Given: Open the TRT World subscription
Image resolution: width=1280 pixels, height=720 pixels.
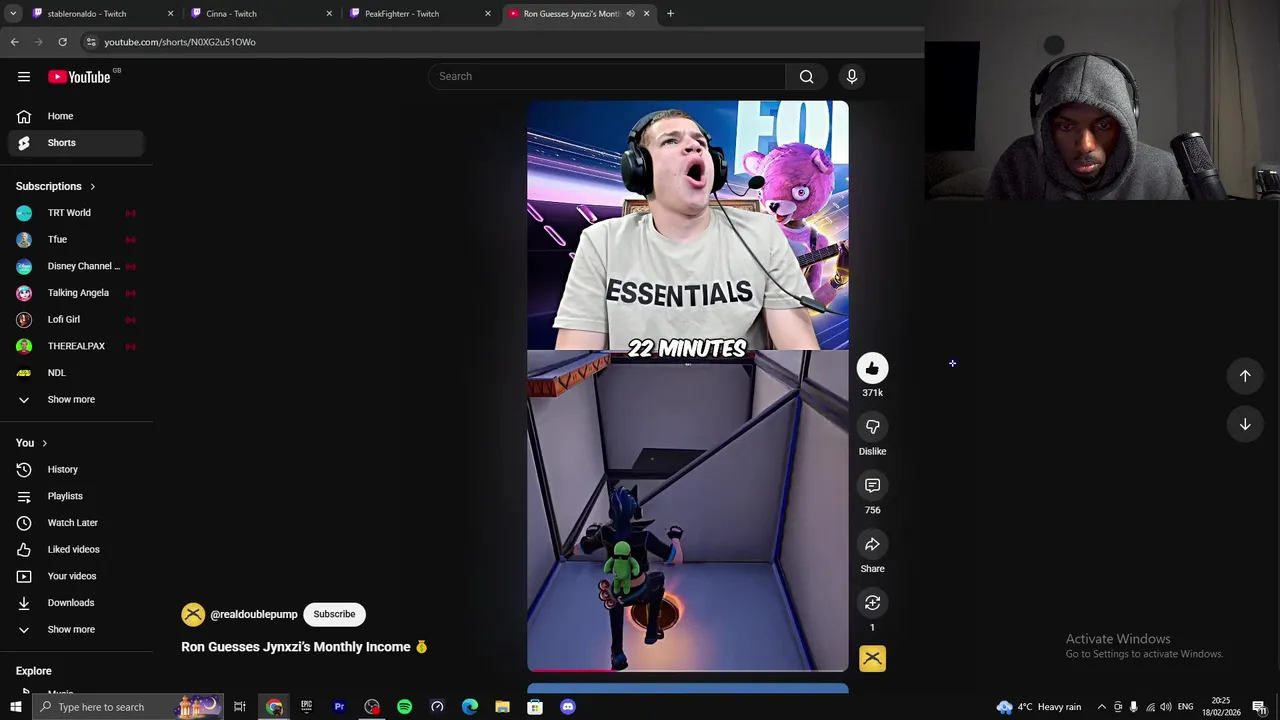Looking at the screenshot, I should click(x=76, y=213).
